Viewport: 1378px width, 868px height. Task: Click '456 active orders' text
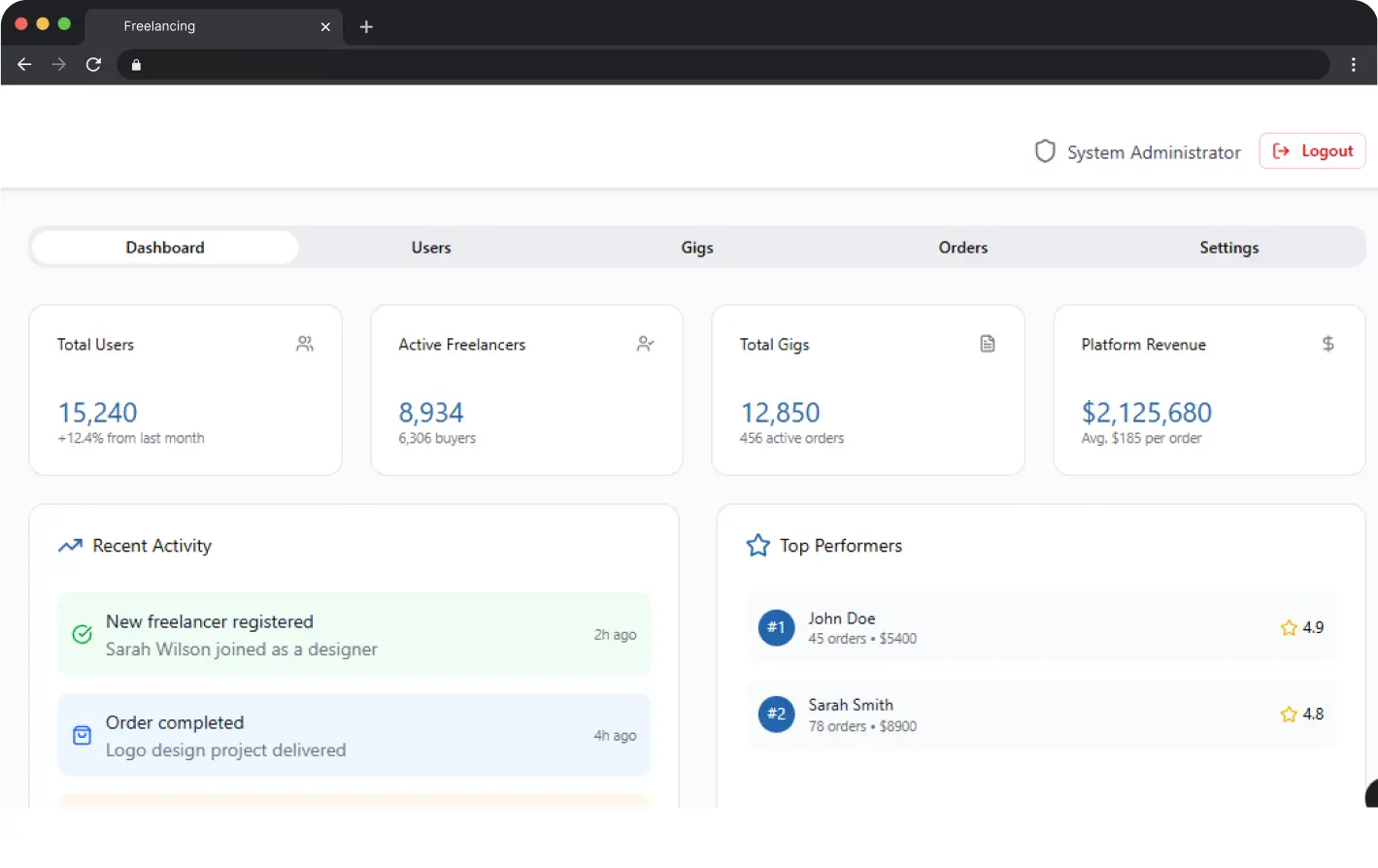click(791, 438)
